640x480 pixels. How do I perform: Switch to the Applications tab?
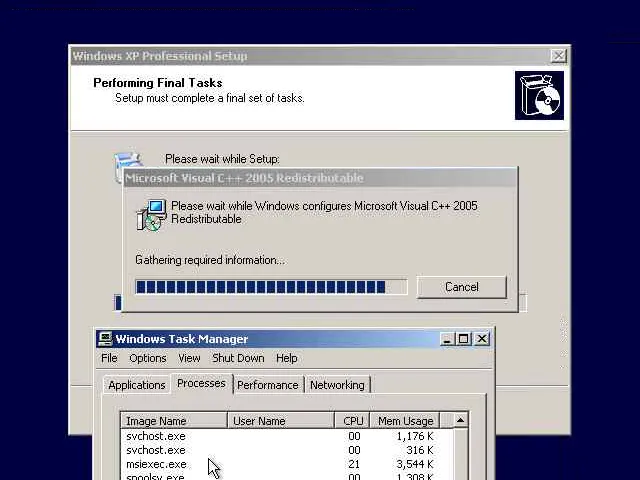point(137,385)
